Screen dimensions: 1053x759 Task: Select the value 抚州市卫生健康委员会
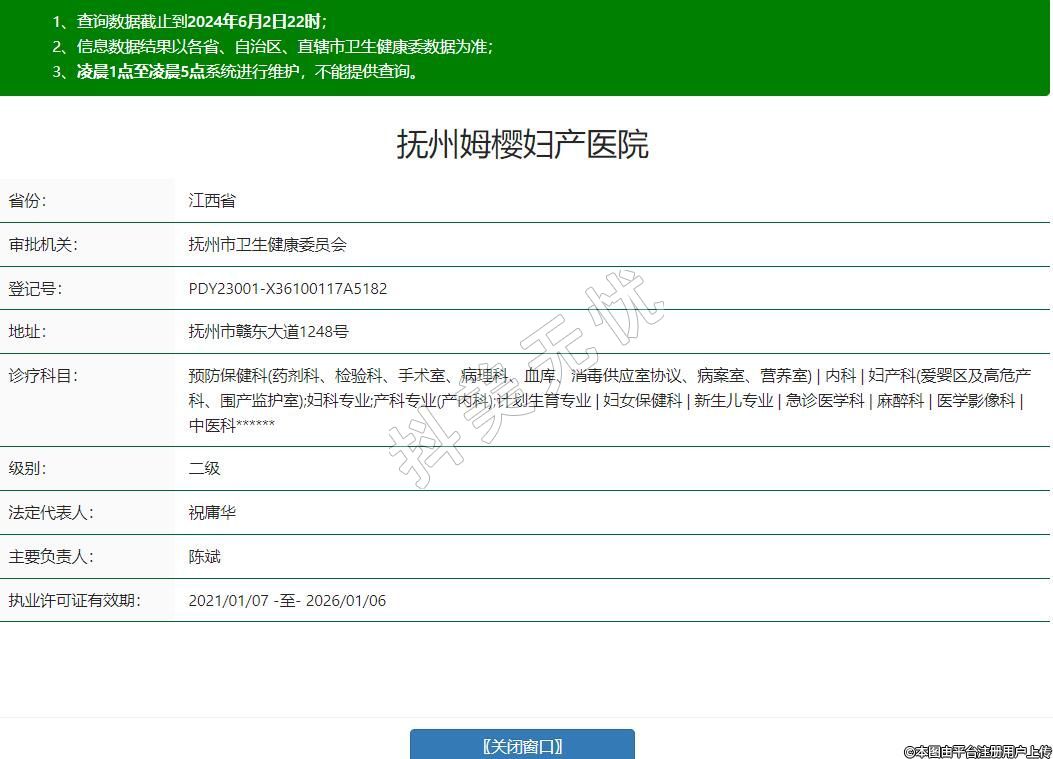coord(267,244)
